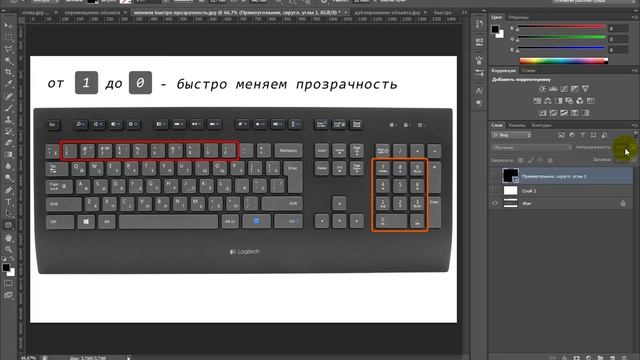Select the Healing Brush tool
The image size is (640, 360).
(8, 96)
